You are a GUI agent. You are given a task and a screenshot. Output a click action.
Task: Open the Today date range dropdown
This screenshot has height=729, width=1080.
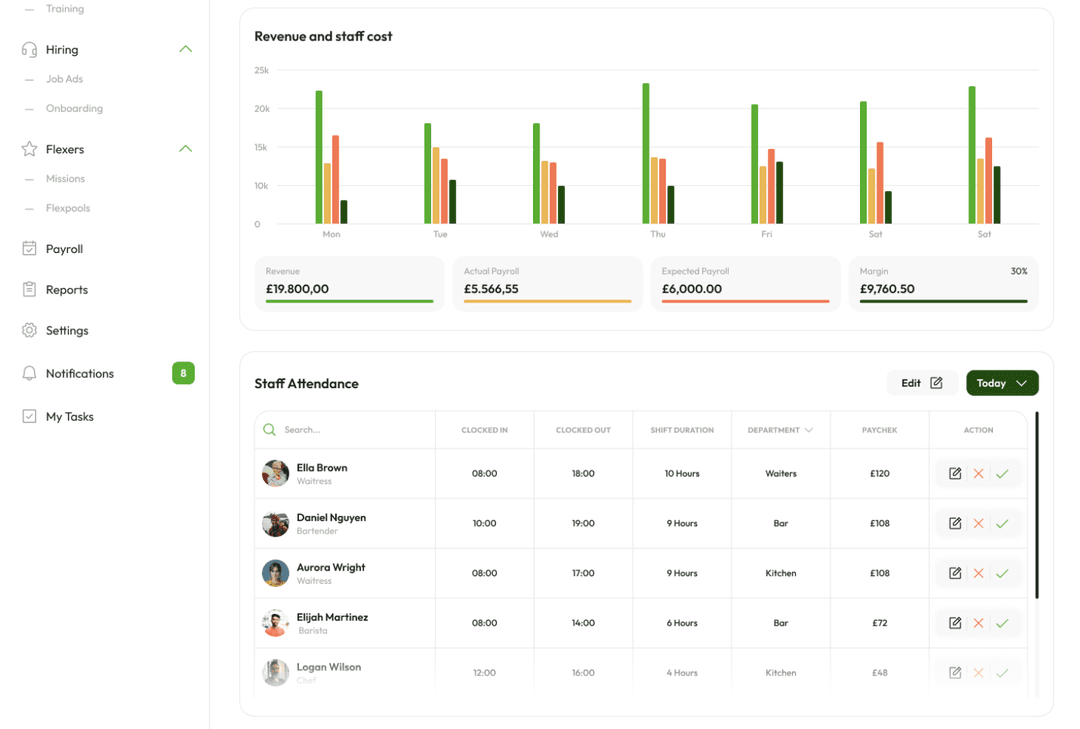(x=1001, y=383)
